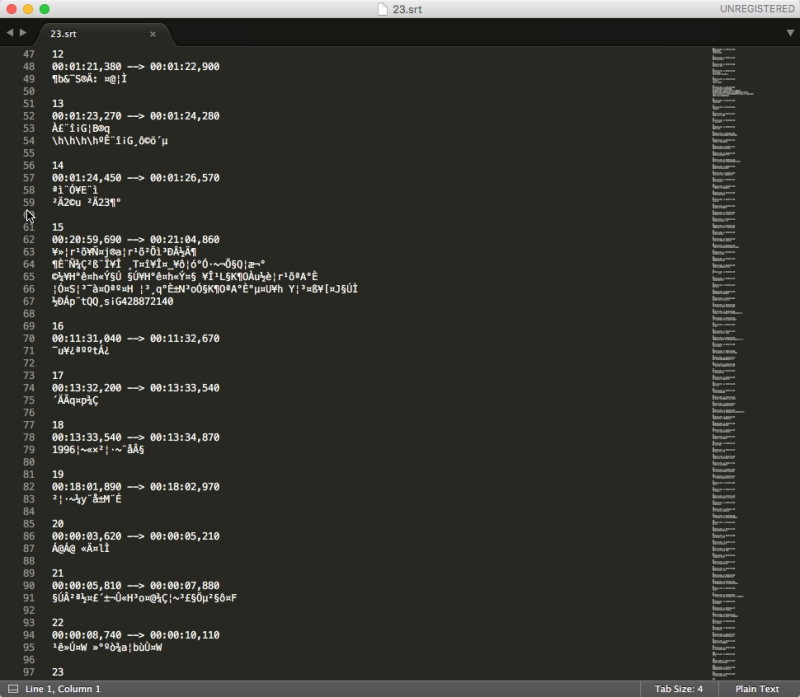This screenshot has height=697, width=800.
Task: Click timestamp 00:11:31,040 on line 70
Action: (x=87, y=338)
